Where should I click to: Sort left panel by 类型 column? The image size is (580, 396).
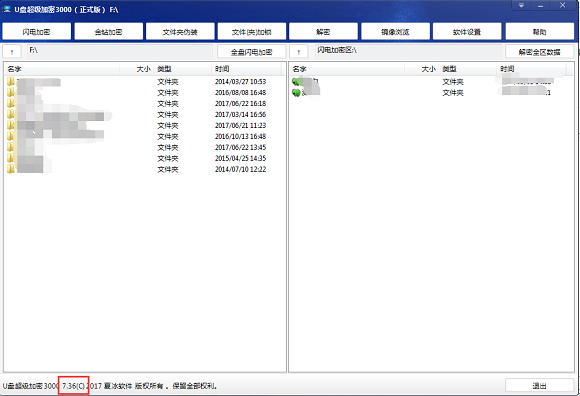(x=183, y=69)
